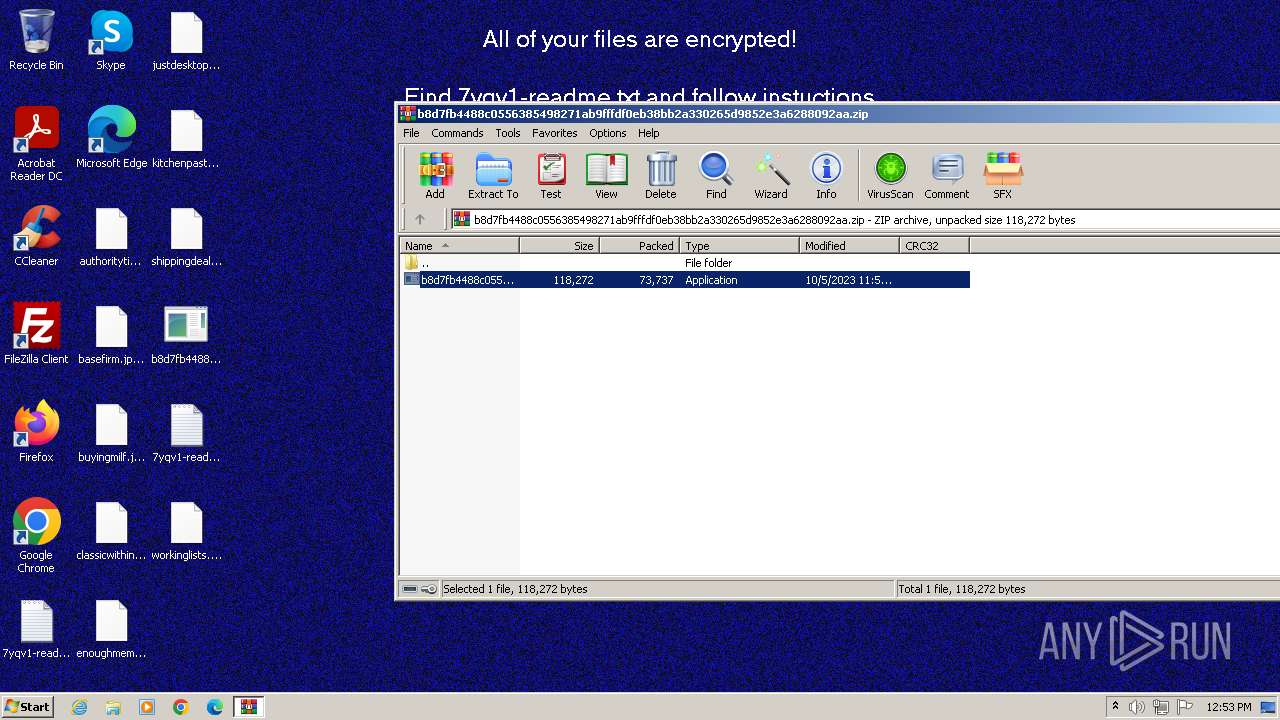Launch the Wizard tool

click(771, 176)
